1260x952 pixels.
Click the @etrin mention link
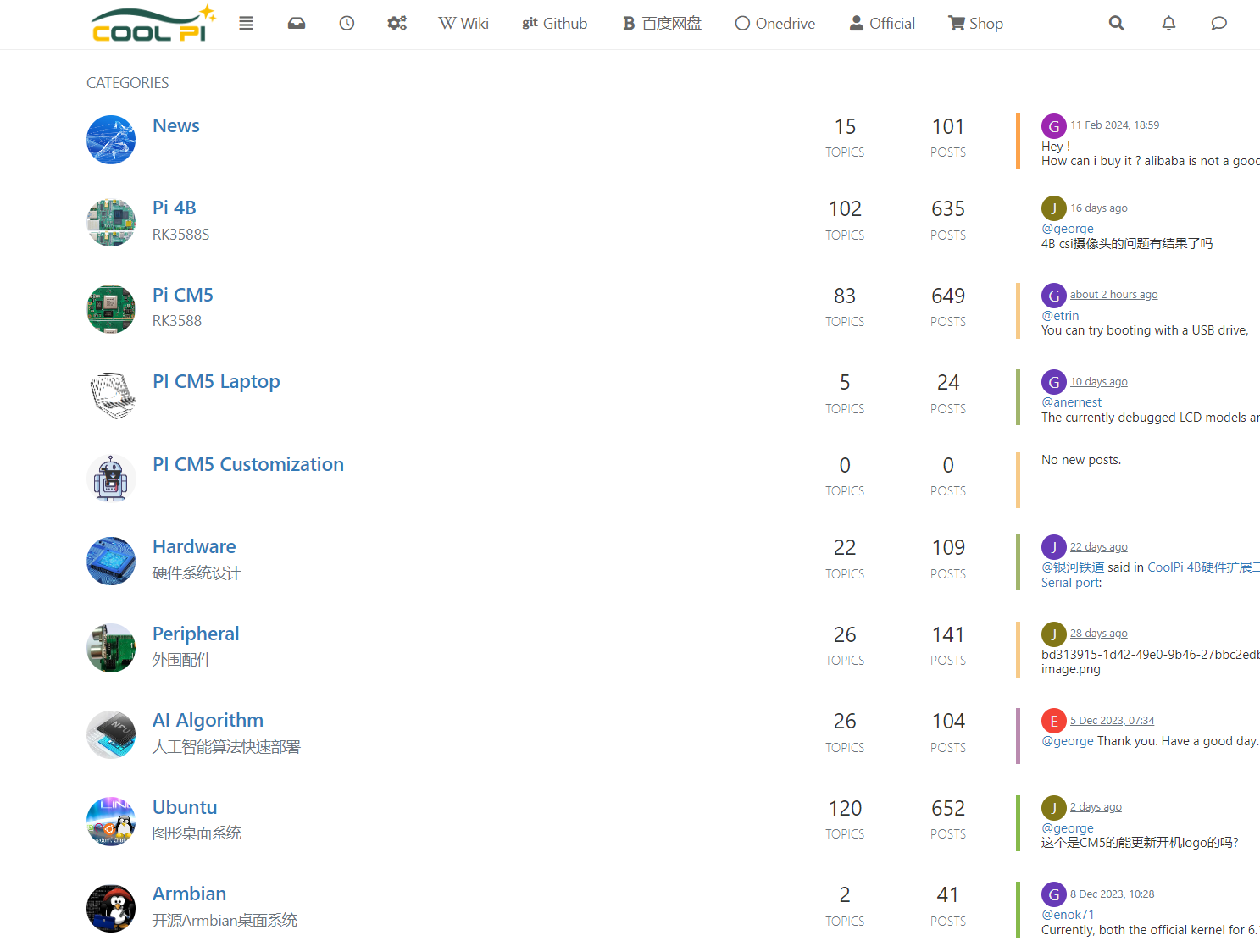[x=1060, y=316]
